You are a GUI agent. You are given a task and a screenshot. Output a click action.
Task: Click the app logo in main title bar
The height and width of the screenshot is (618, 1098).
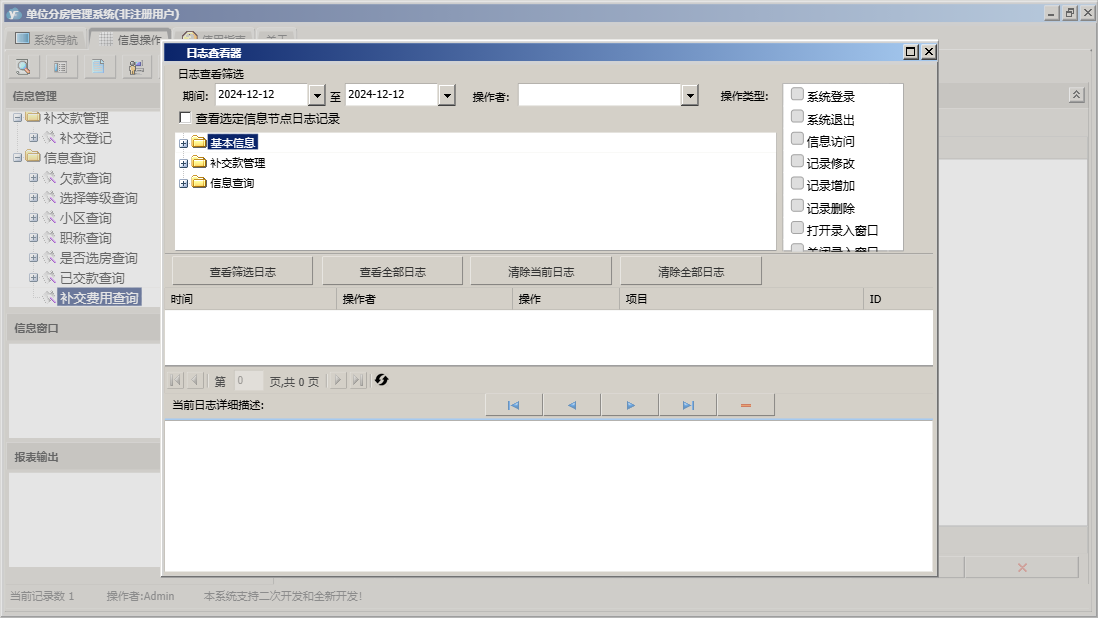(14, 13)
